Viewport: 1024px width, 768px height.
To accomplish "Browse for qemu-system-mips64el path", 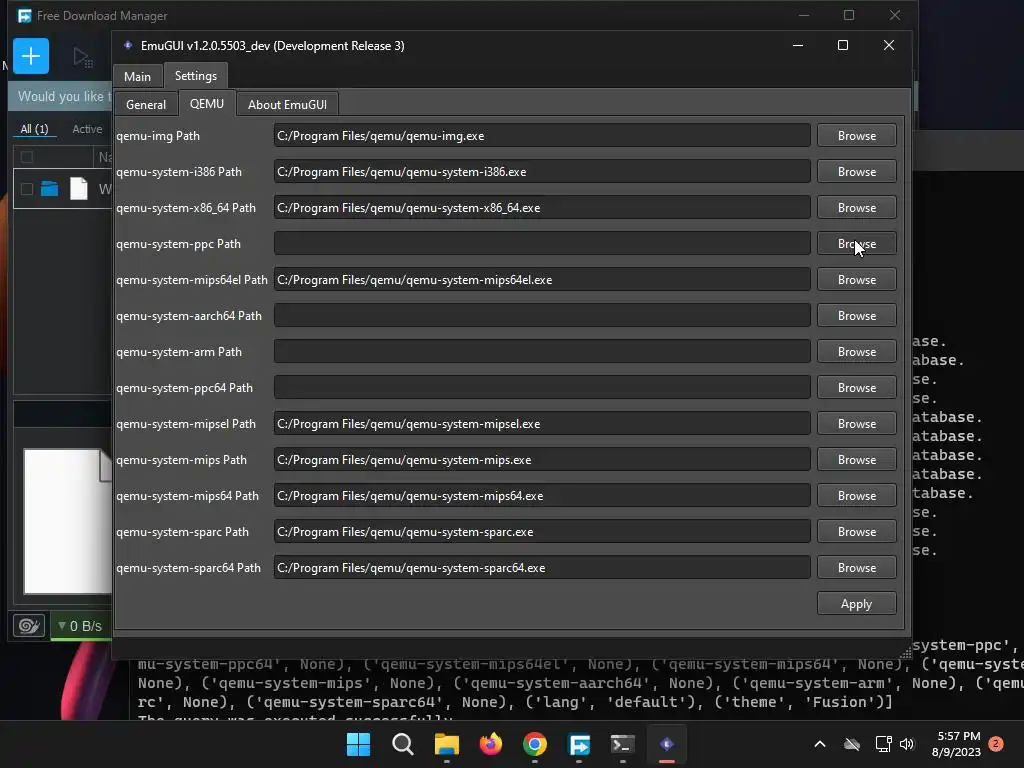I will tap(857, 280).
